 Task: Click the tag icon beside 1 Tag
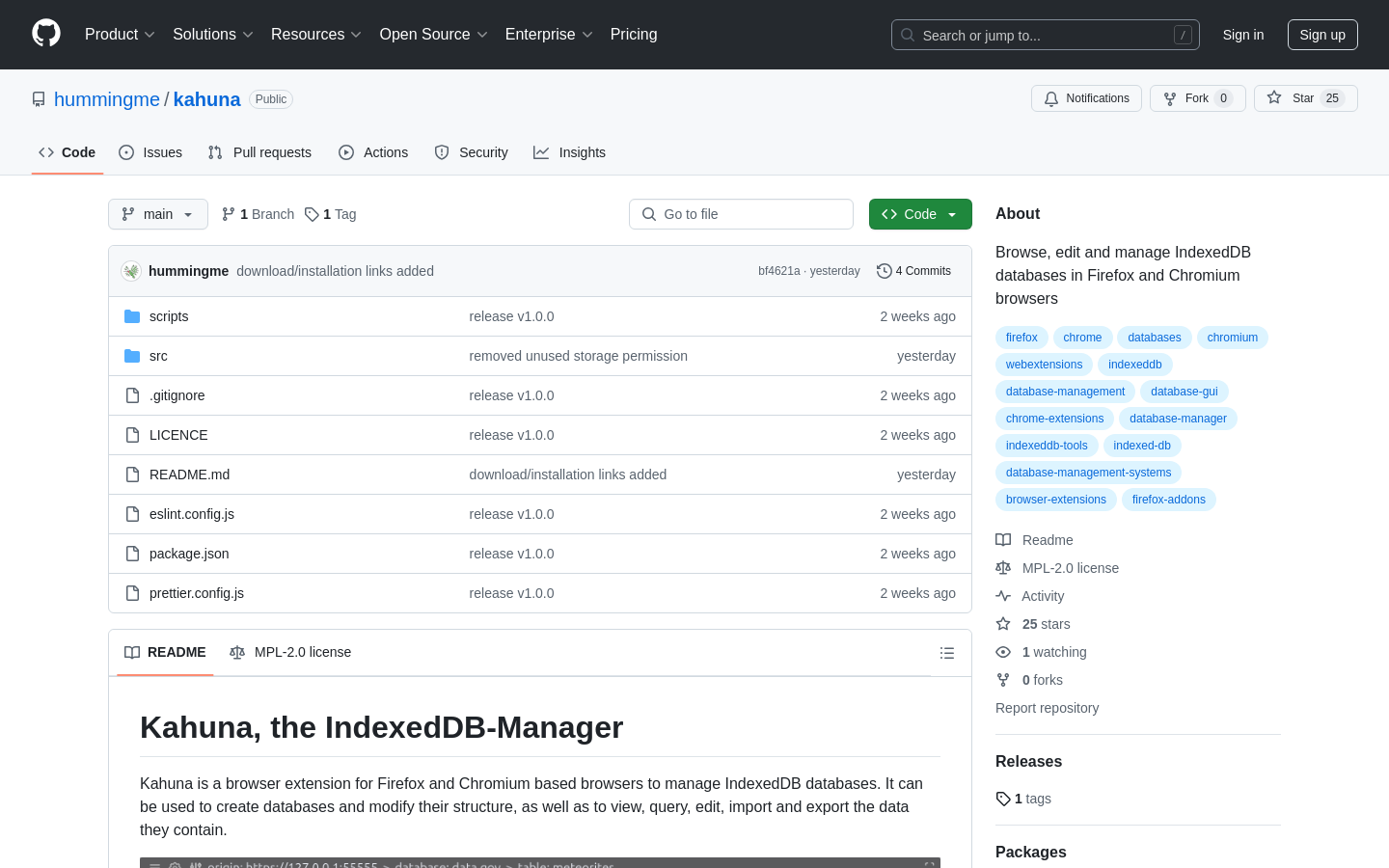[x=312, y=214]
